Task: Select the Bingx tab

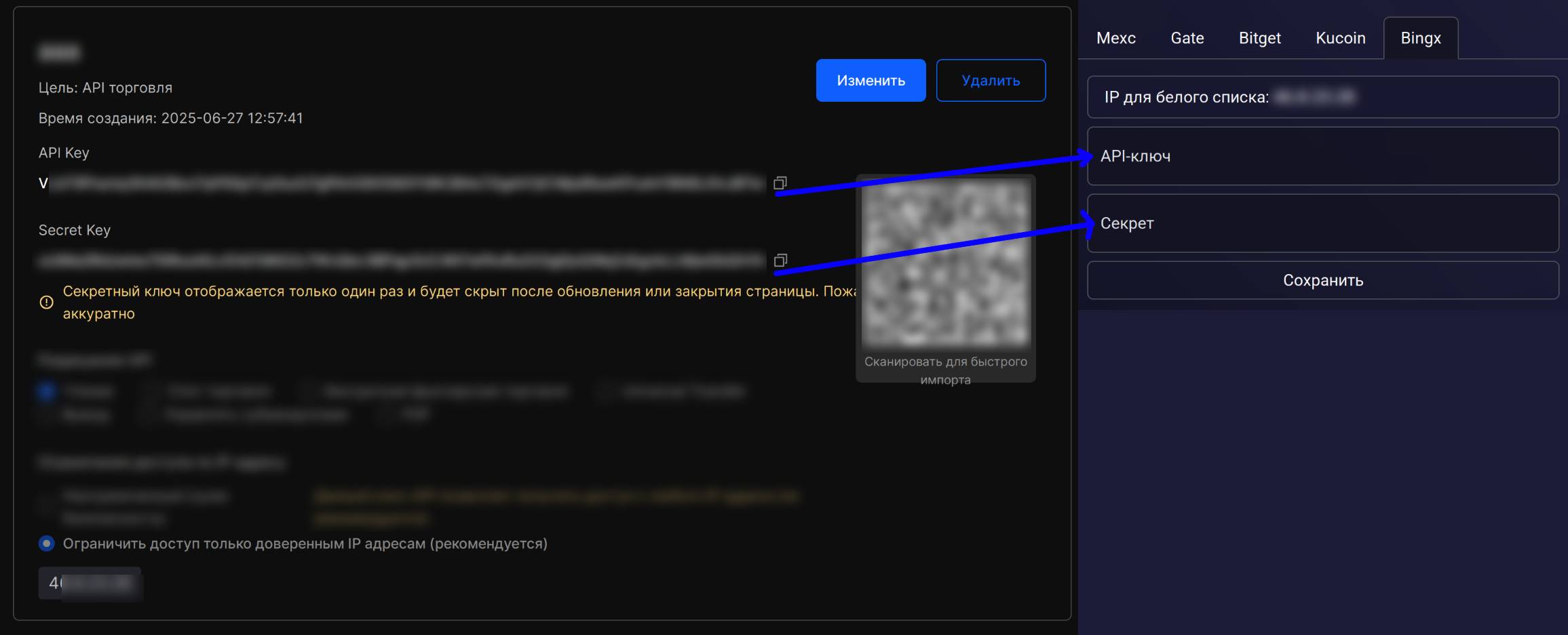Action: click(1421, 38)
